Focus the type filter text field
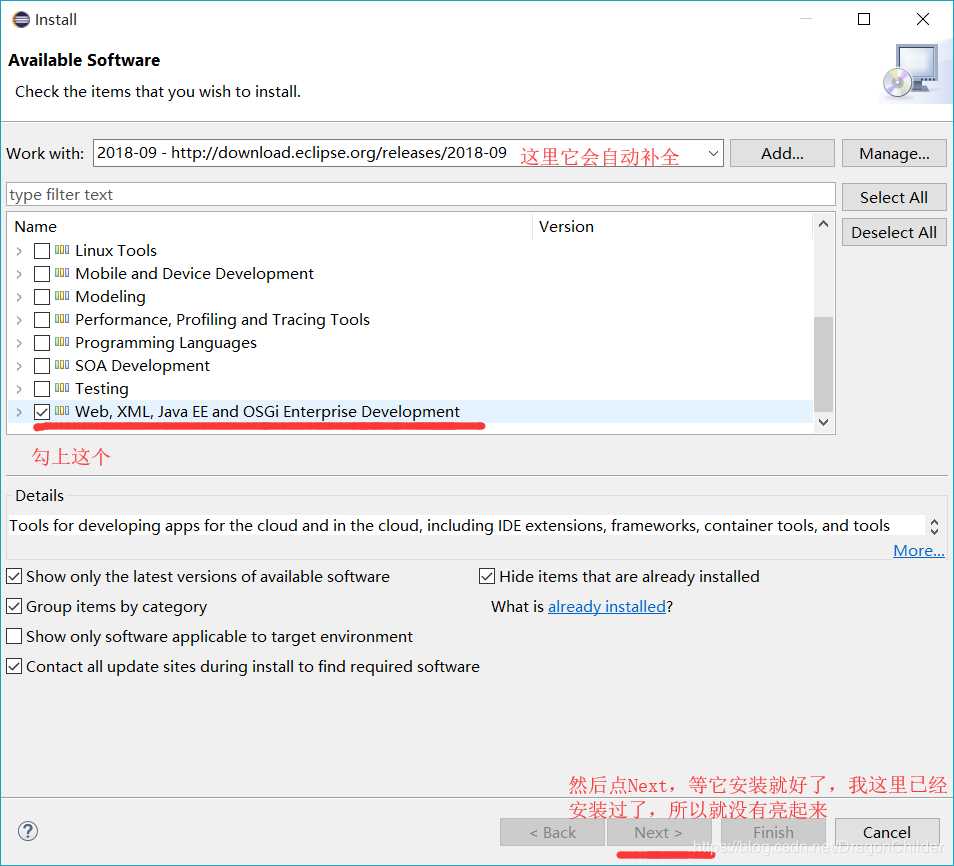The image size is (954, 866). pos(420,195)
